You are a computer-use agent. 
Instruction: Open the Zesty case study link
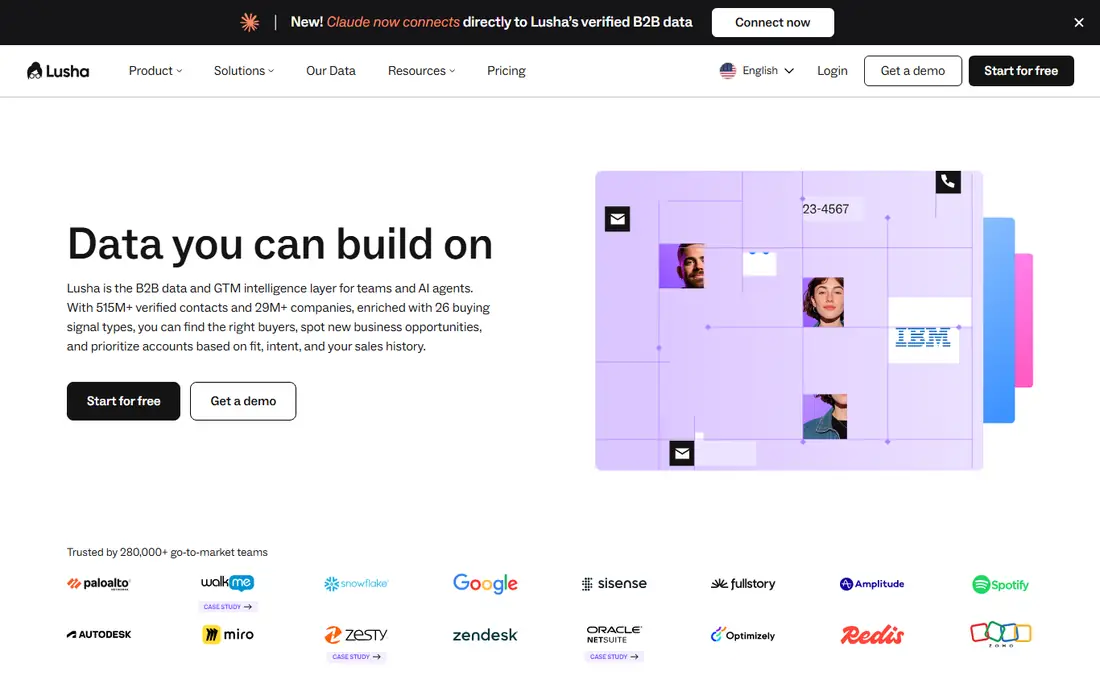click(356, 657)
